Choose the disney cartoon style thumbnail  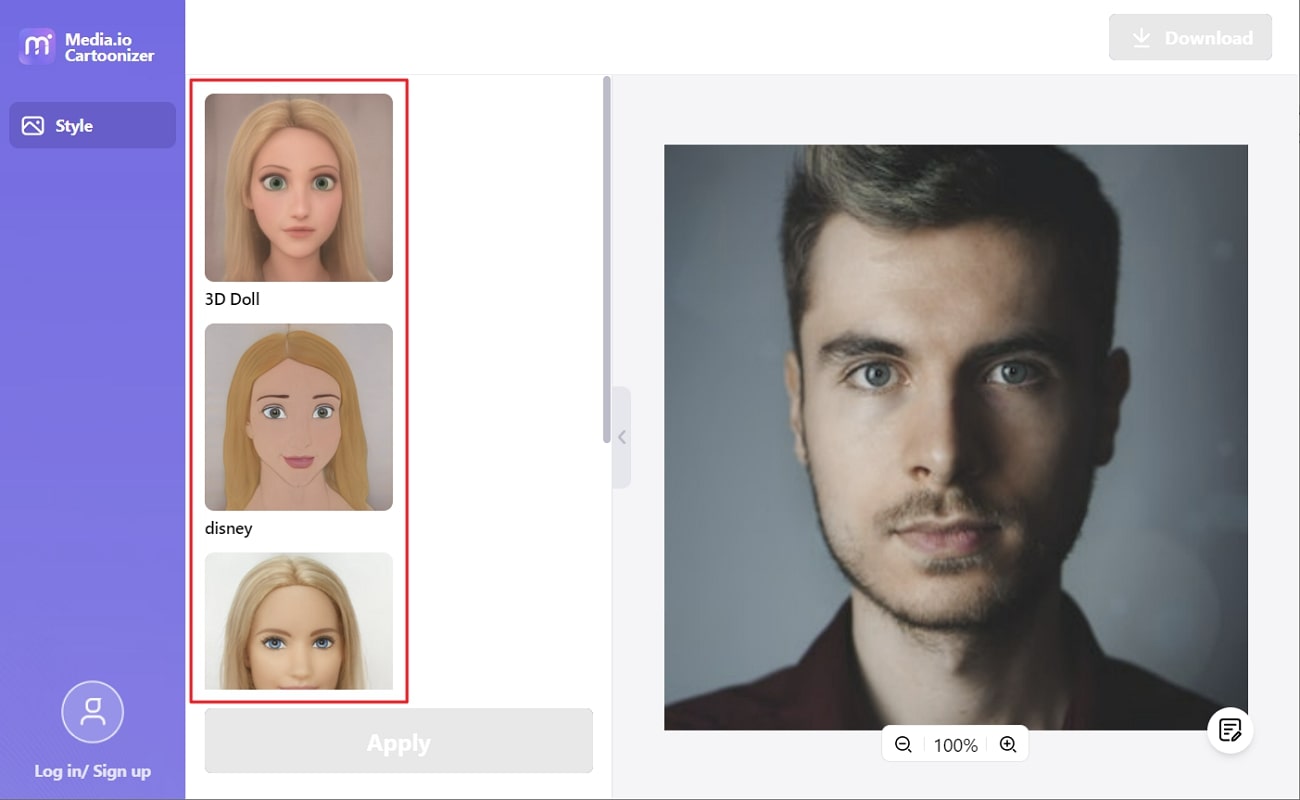coord(298,416)
